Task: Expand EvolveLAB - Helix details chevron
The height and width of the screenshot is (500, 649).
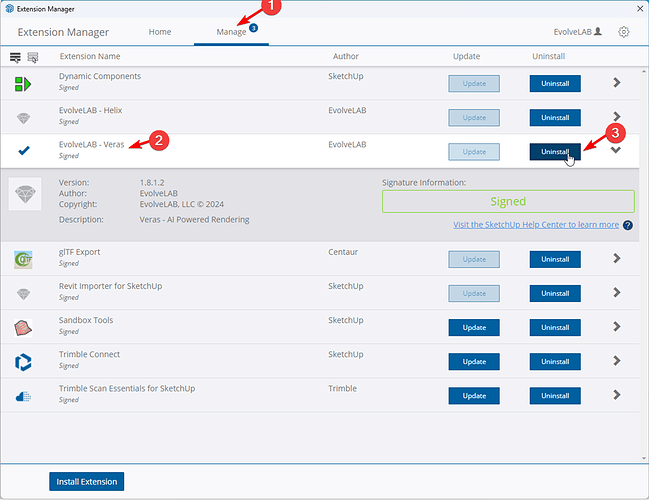Action: coord(616,117)
